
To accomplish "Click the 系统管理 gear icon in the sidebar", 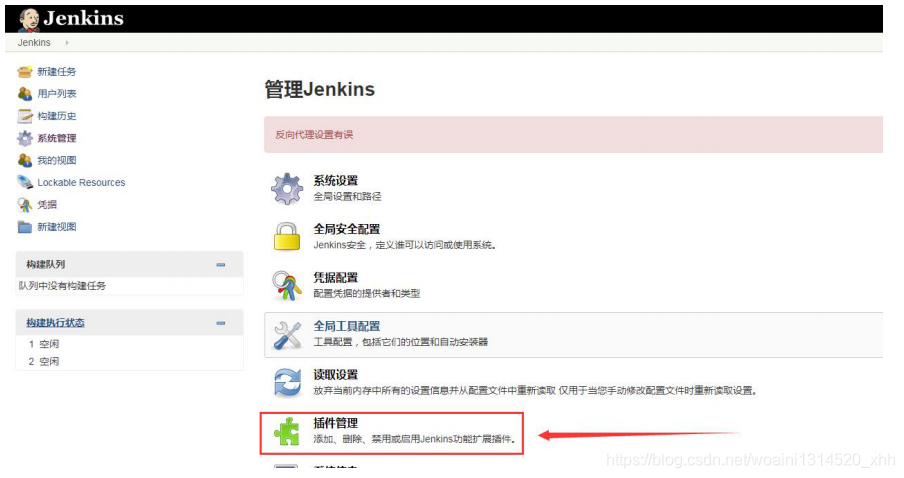I will coord(25,138).
